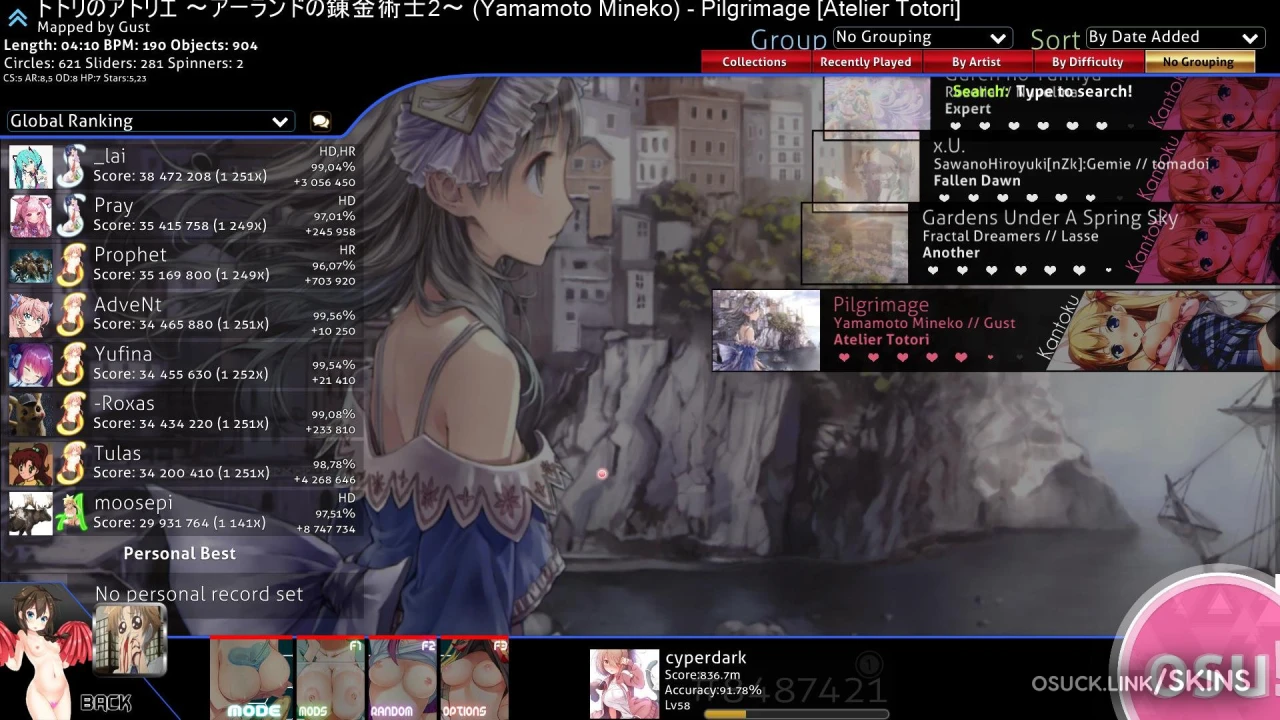
Task: Select the No Grouping tab
Action: 1198,62
